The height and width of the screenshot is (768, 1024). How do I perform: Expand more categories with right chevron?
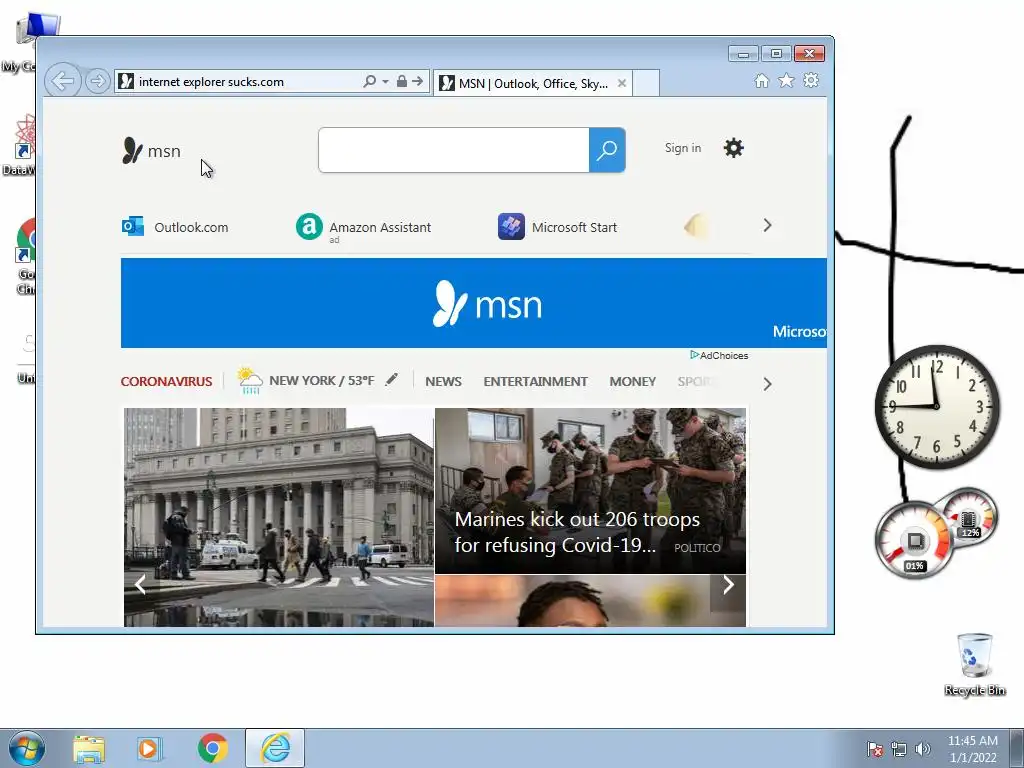pos(767,384)
